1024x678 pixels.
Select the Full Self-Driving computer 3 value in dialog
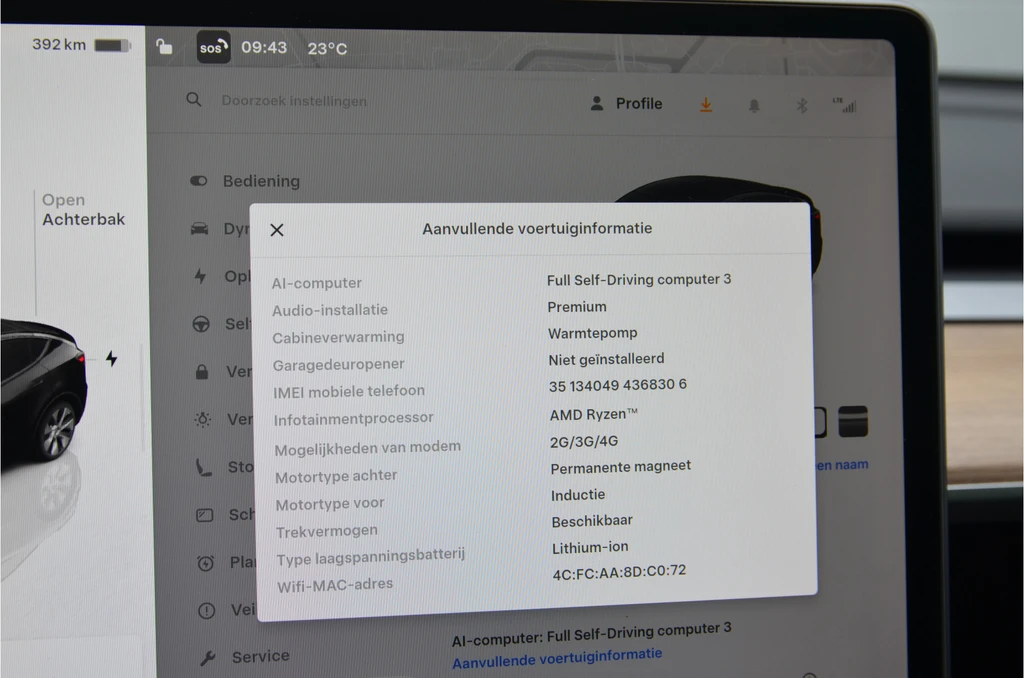click(x=639, y=280)
